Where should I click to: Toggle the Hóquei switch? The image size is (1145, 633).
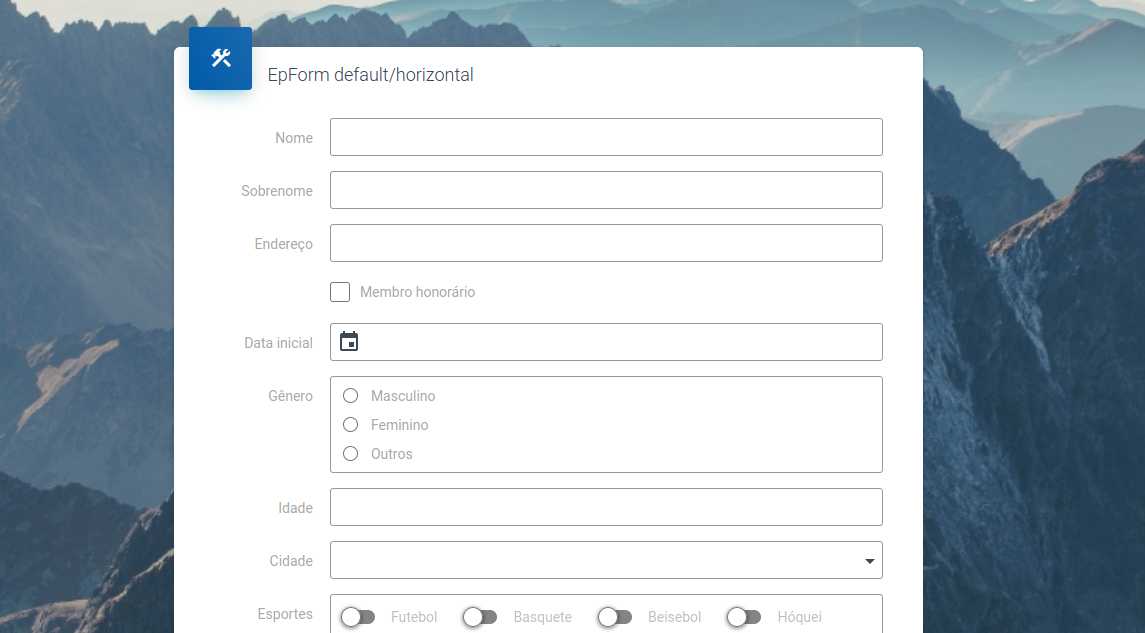pyautogui.click(x=743, y=617)
